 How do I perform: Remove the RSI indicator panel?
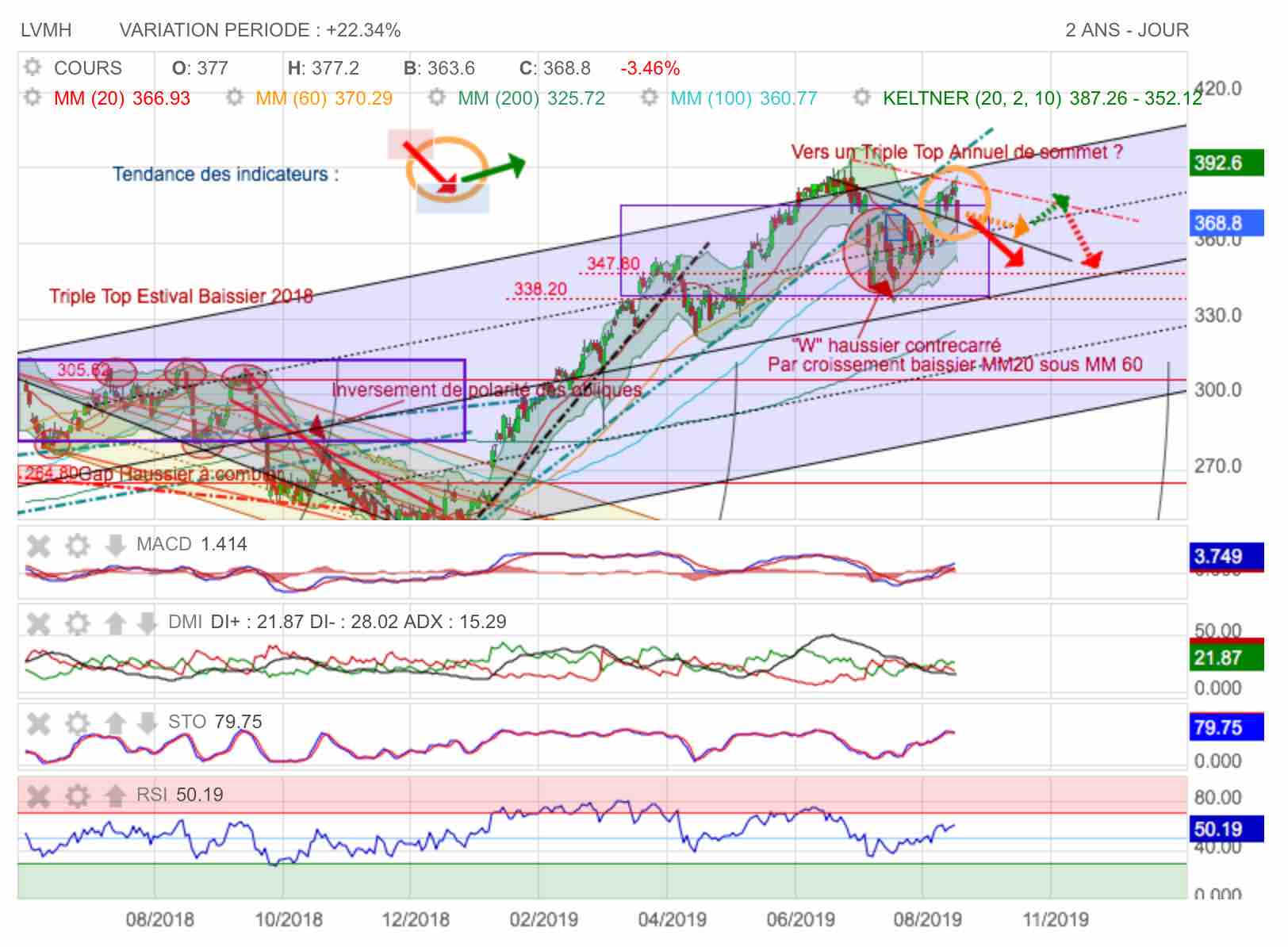pyautogui.click(x=38, y=796)
